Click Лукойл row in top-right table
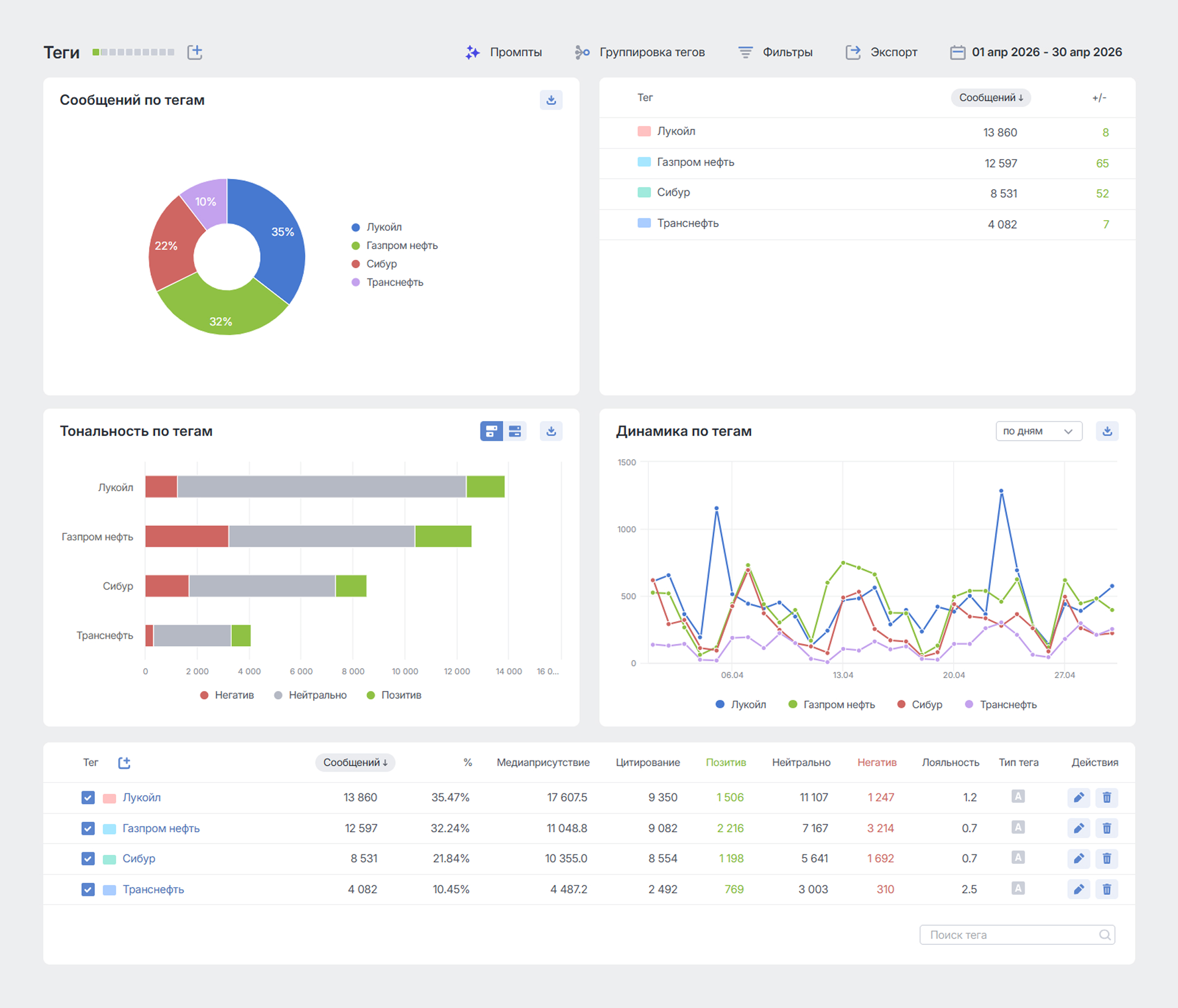 [x=867, y=132]
